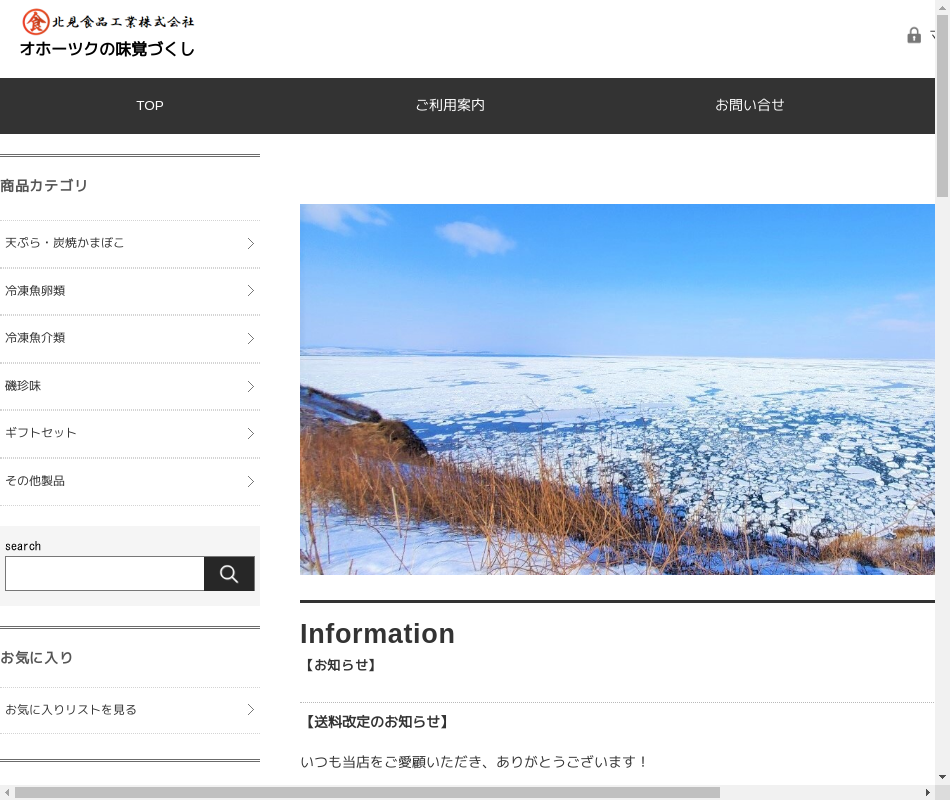Click the horizontal scrollbar left arrow
Image resolution: width=950 pixels, height=800 pixels.
coord(7,792)
